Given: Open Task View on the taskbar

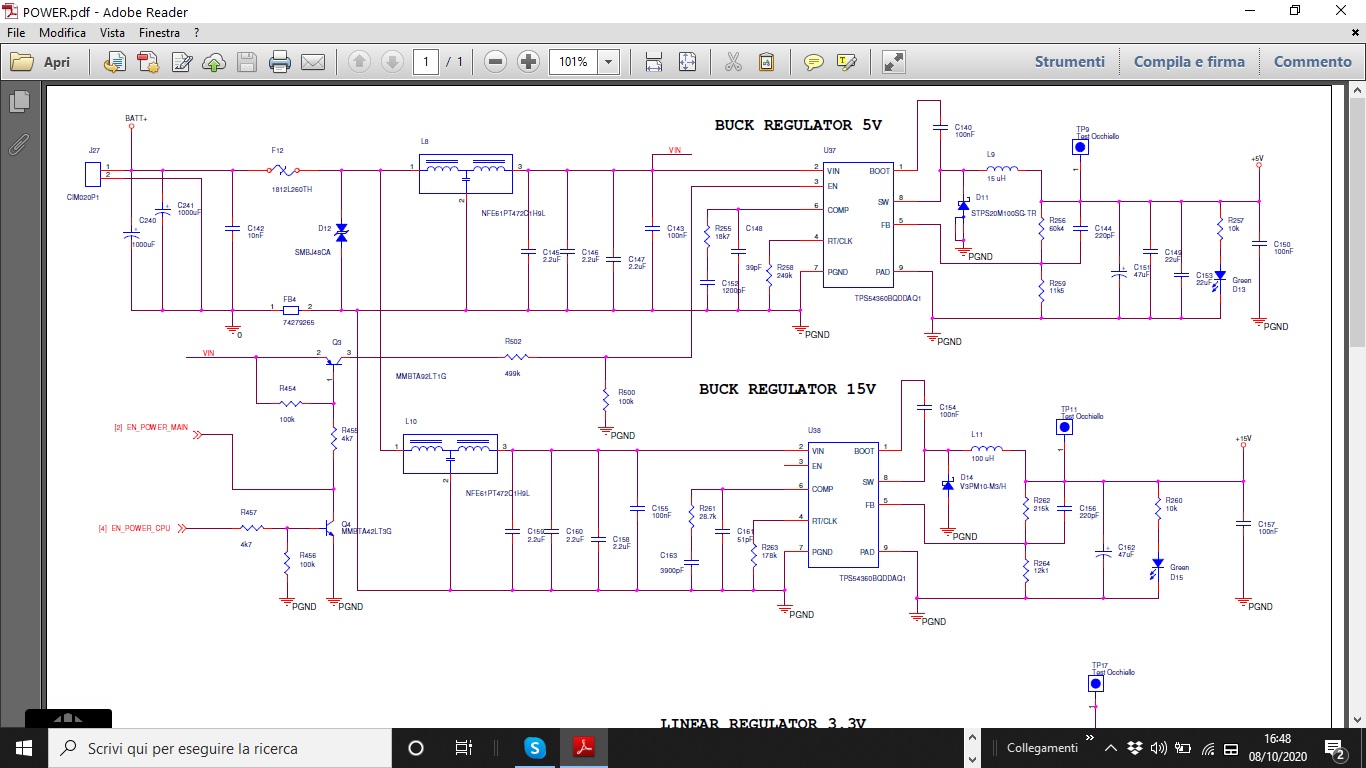Looking at the screenshot, I should point(464,748).
